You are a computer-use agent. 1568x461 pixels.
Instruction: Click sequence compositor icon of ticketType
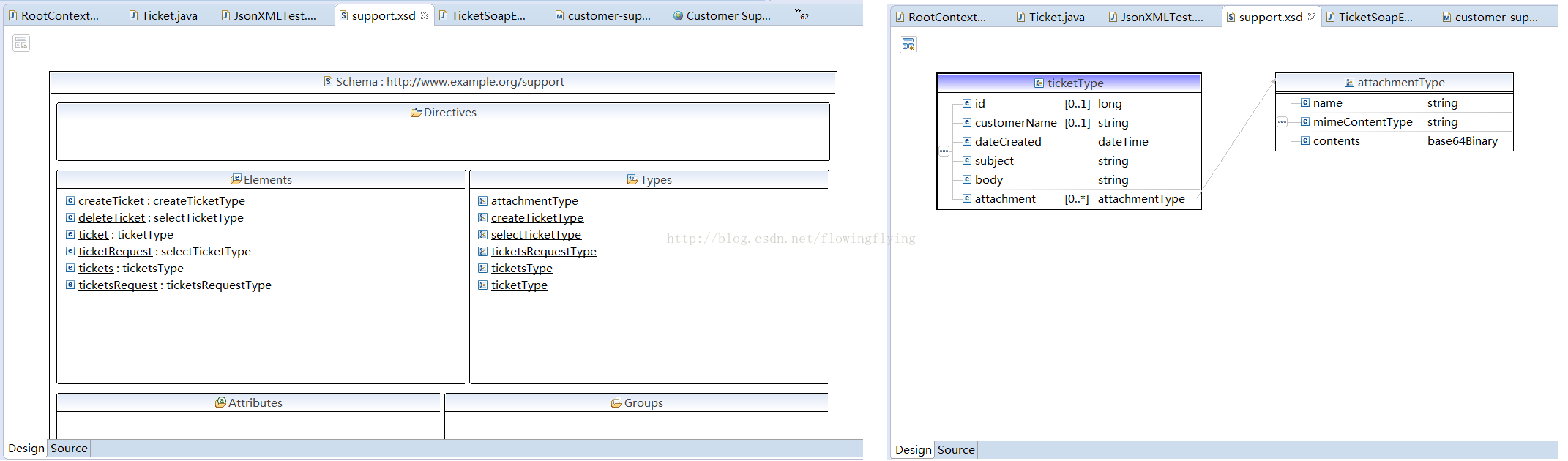point(944,151)
